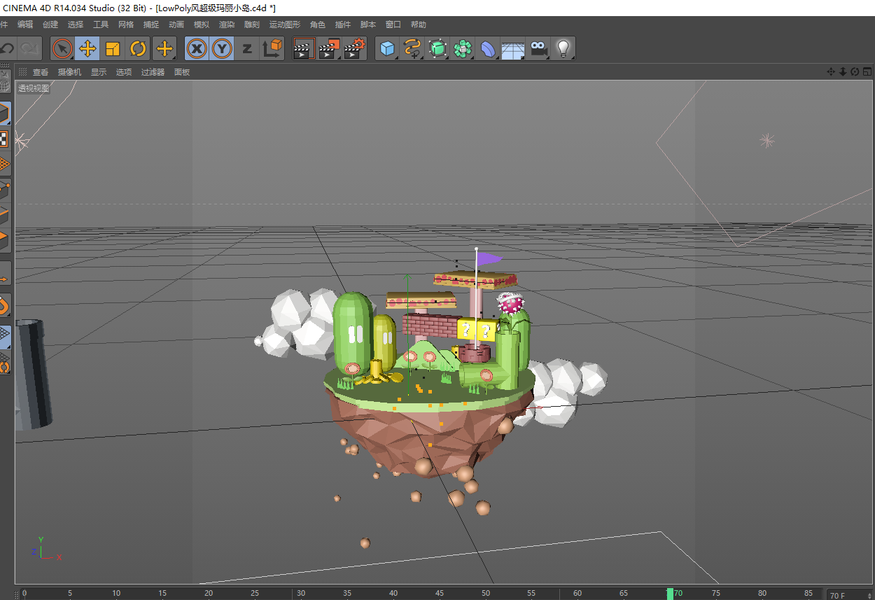Open the viewport 显示 menu
875x600 pixels.
click(99, 72)
